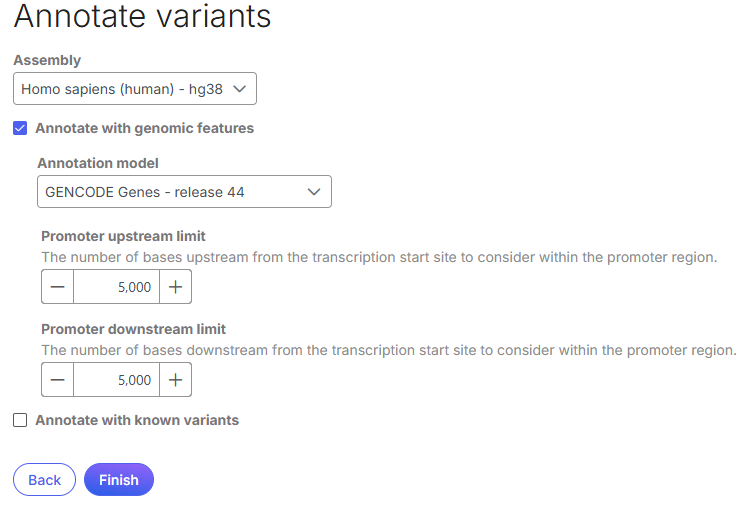Expand the GENCODE Genes annotation model dropdown

[184, 191]
